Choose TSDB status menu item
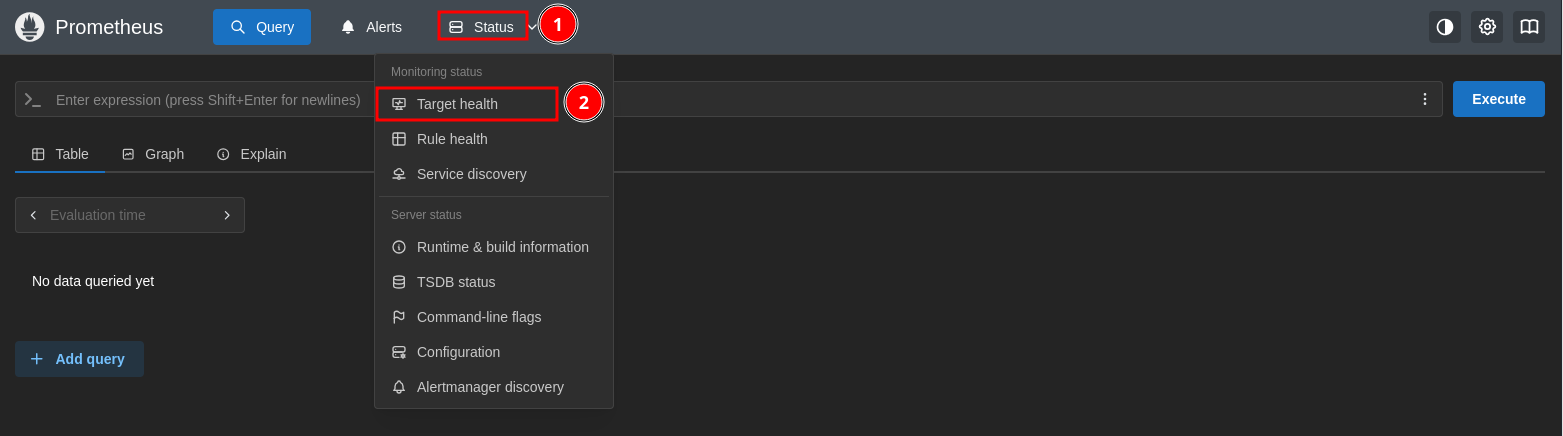The height and width of the screenshot is (436, 1563). (x=456, y=282)
